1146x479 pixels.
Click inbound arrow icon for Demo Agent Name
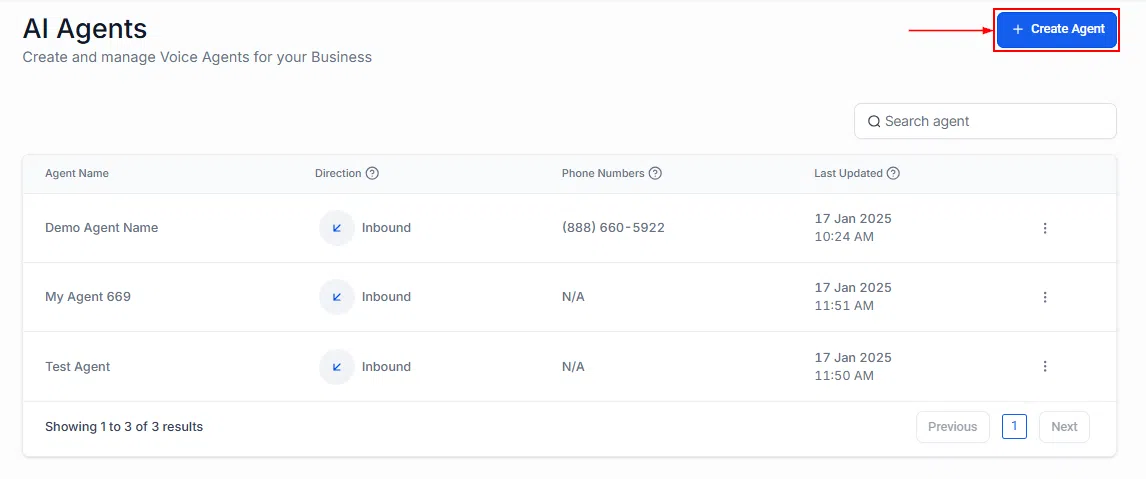click(337, 228)
